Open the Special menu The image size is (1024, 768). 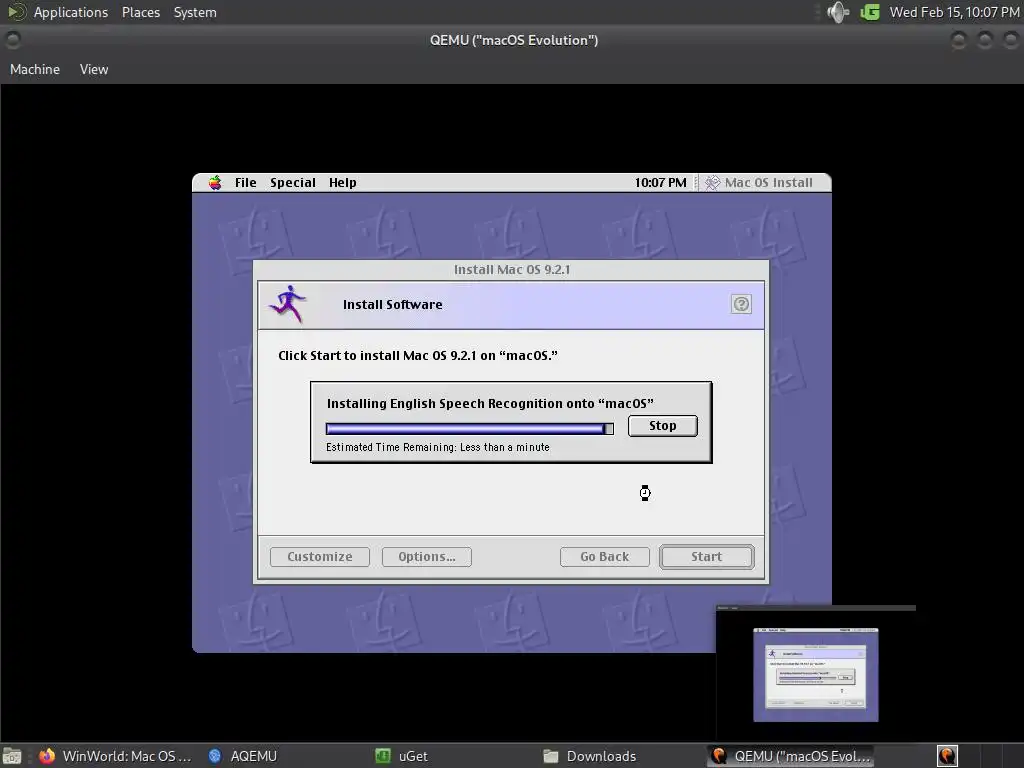pos(293,183)
